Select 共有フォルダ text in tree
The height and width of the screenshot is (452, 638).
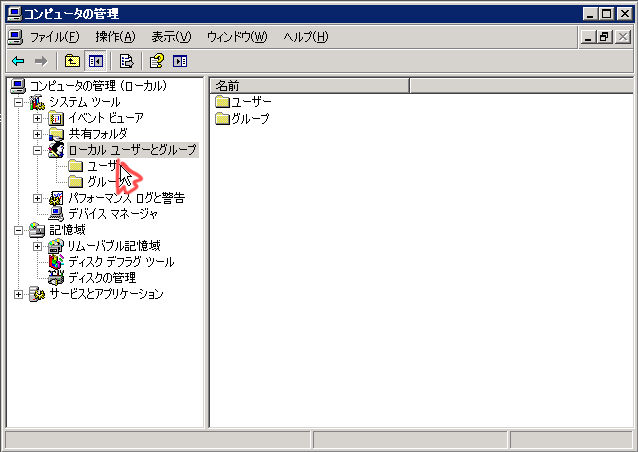pos(98,134)
